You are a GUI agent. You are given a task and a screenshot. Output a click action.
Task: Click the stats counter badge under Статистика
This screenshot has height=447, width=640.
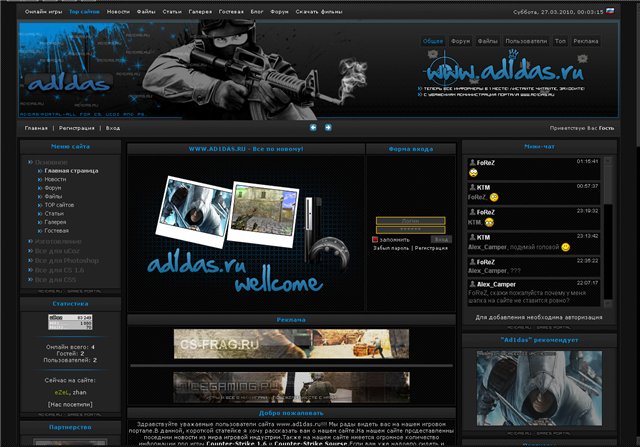click(70, 322)
